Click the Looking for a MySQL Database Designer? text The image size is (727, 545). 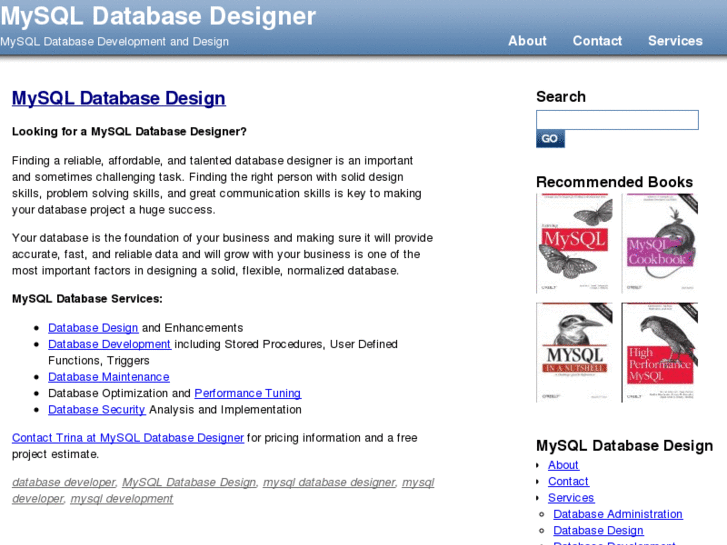(129, 132)
